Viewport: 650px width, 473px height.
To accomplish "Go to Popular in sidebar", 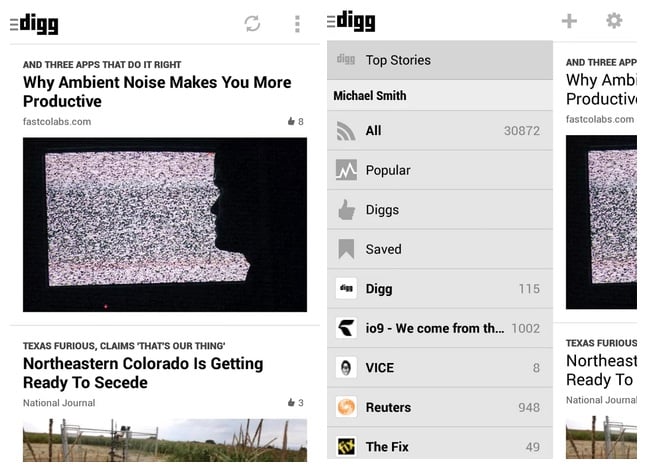I will click(x=440, y=170).
